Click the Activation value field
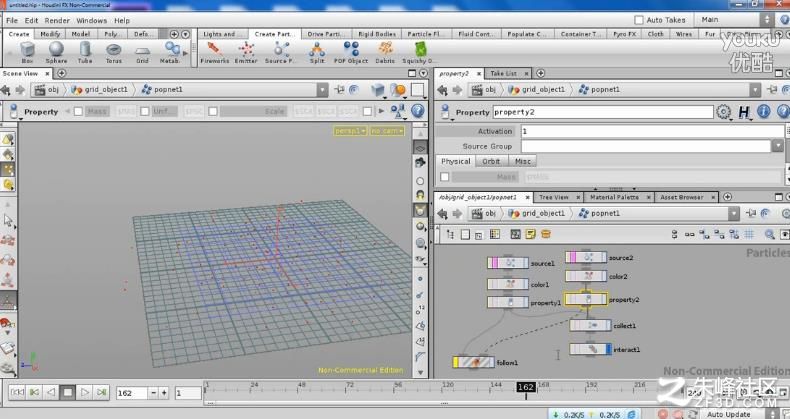This screenshot has width=790, height=419. (x=653, y=131)
